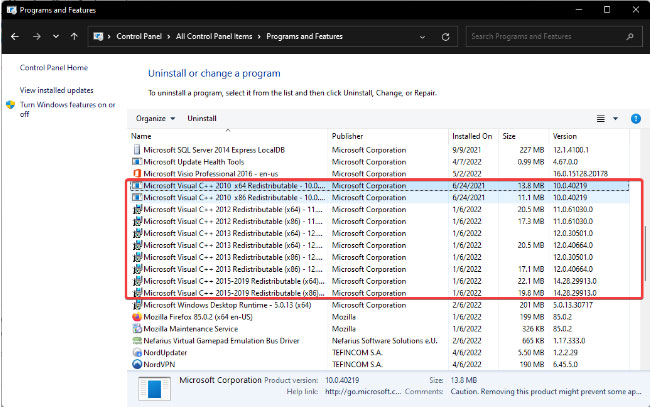Screen dimensions: 650x407
Task: Click Mozilla Maintenance Service icon
Action: point(137,329)
